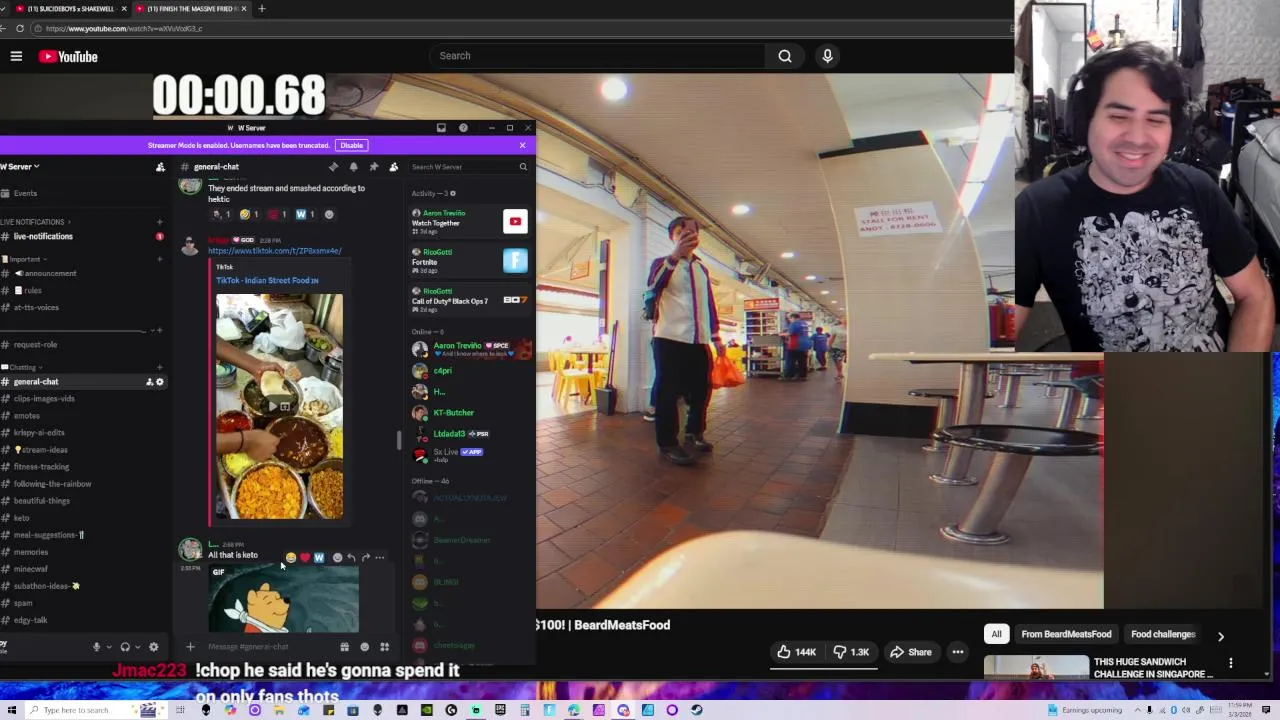The height and width of the screenshot is (720, 1280).
Task: Collapse the Important category
Action: [24, 259]
